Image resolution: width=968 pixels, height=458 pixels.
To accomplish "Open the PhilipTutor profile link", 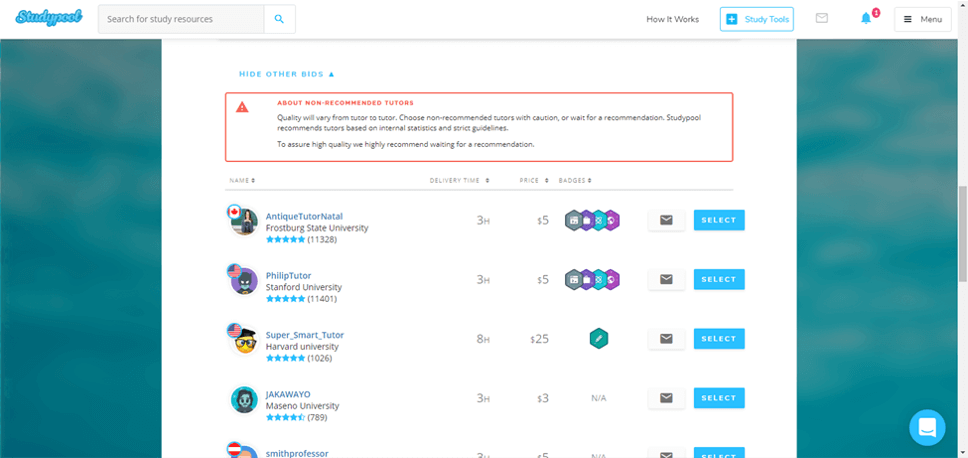I will coord(288,275).
